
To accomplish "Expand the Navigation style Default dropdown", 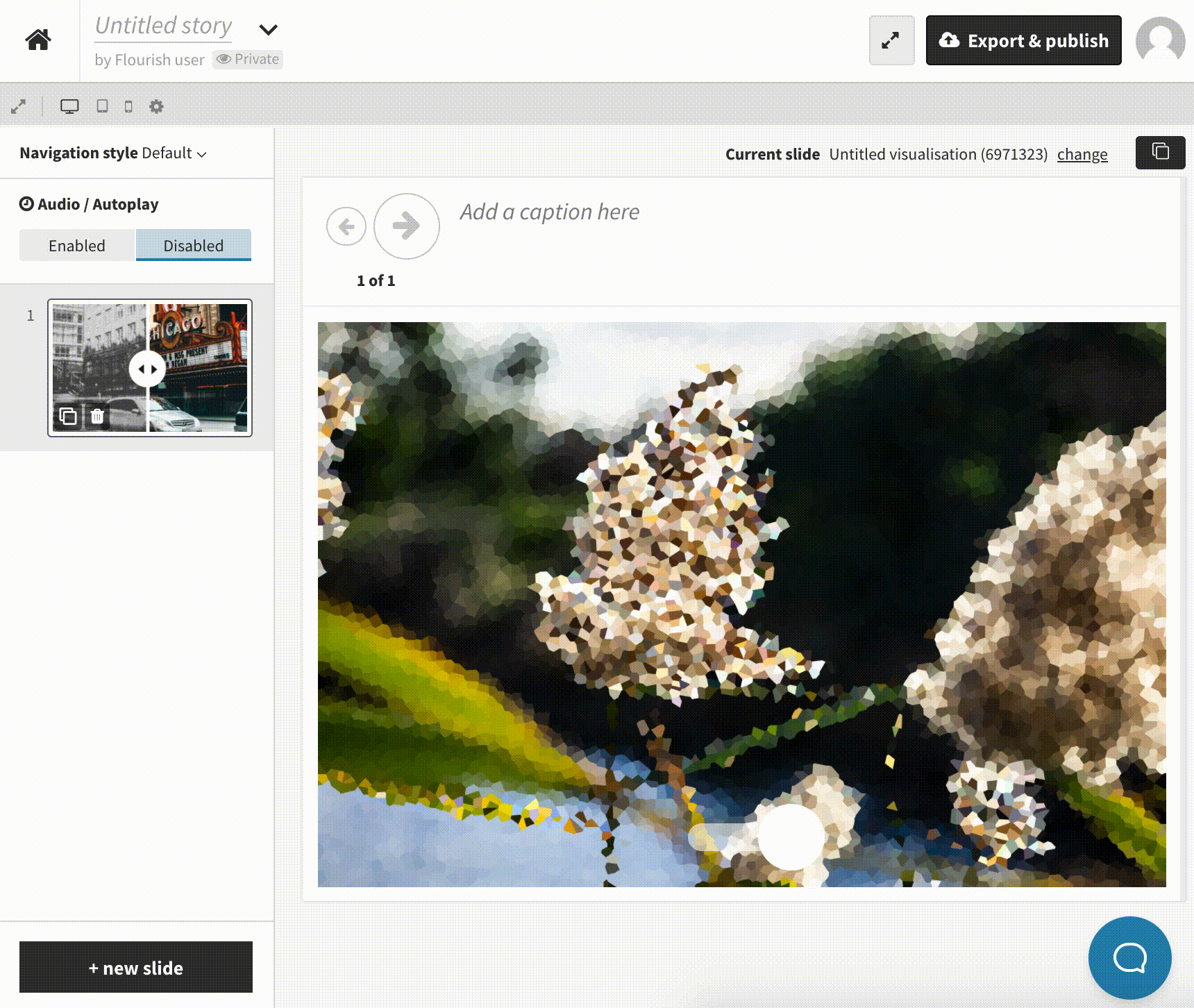I will (113, 153).
